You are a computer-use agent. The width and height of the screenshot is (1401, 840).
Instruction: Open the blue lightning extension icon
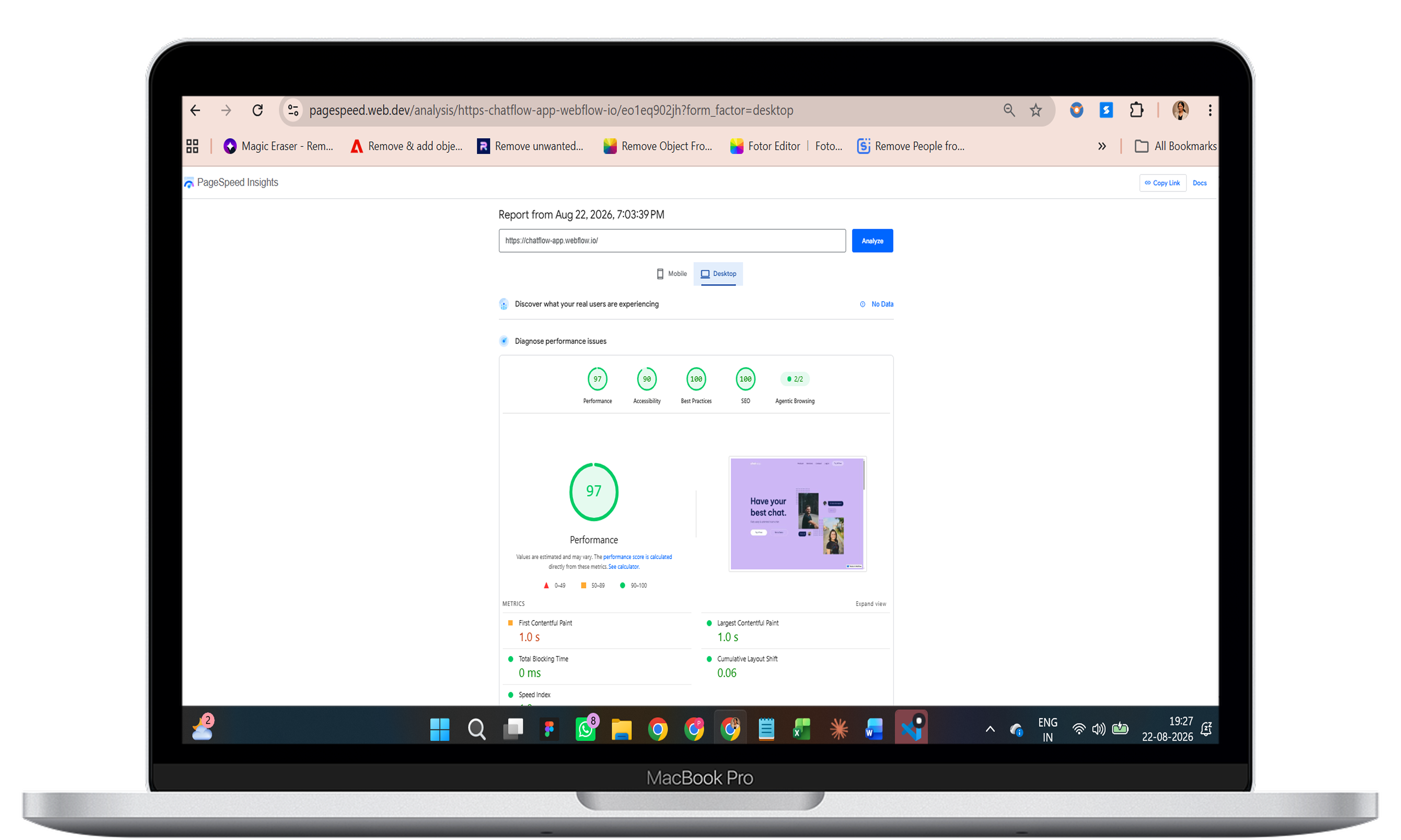click(x=1106, y=110)
